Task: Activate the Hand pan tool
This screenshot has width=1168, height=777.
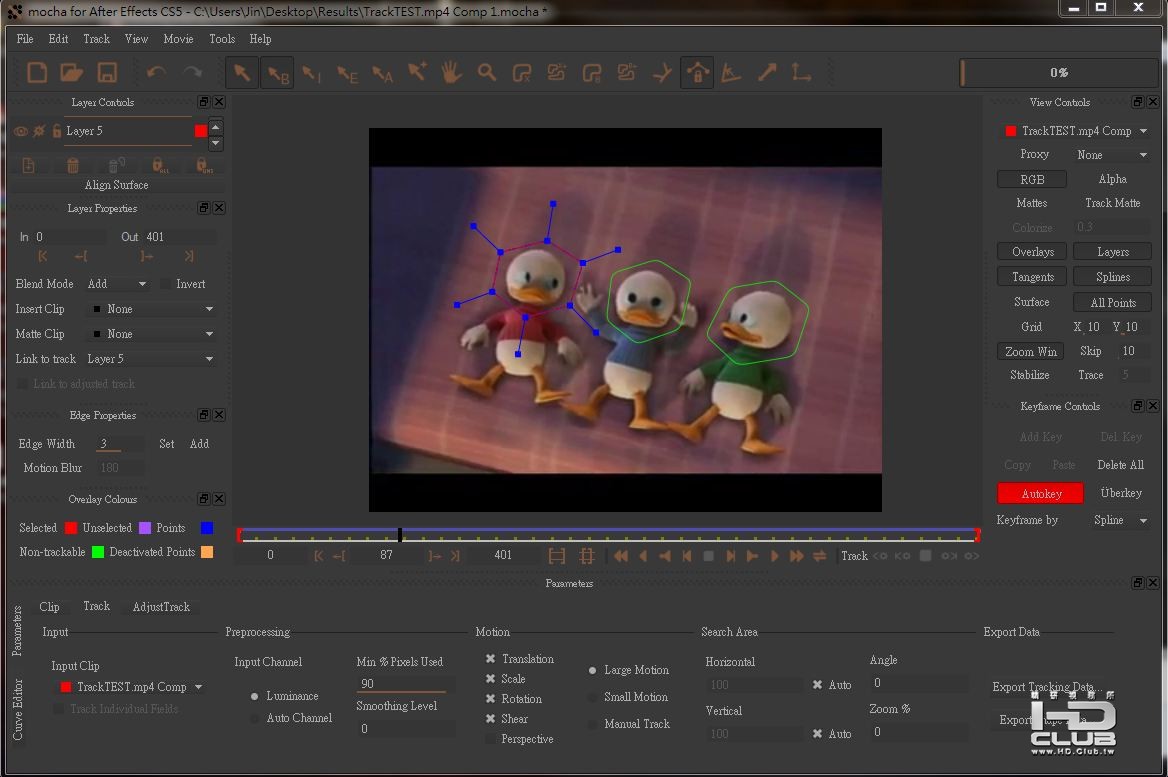Action: 451,72
